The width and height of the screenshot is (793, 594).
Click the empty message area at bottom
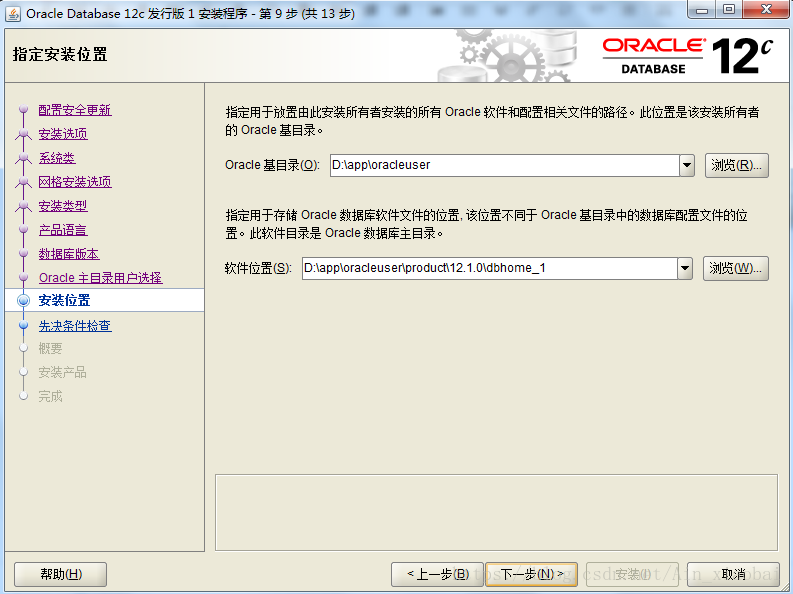(496, 513)
